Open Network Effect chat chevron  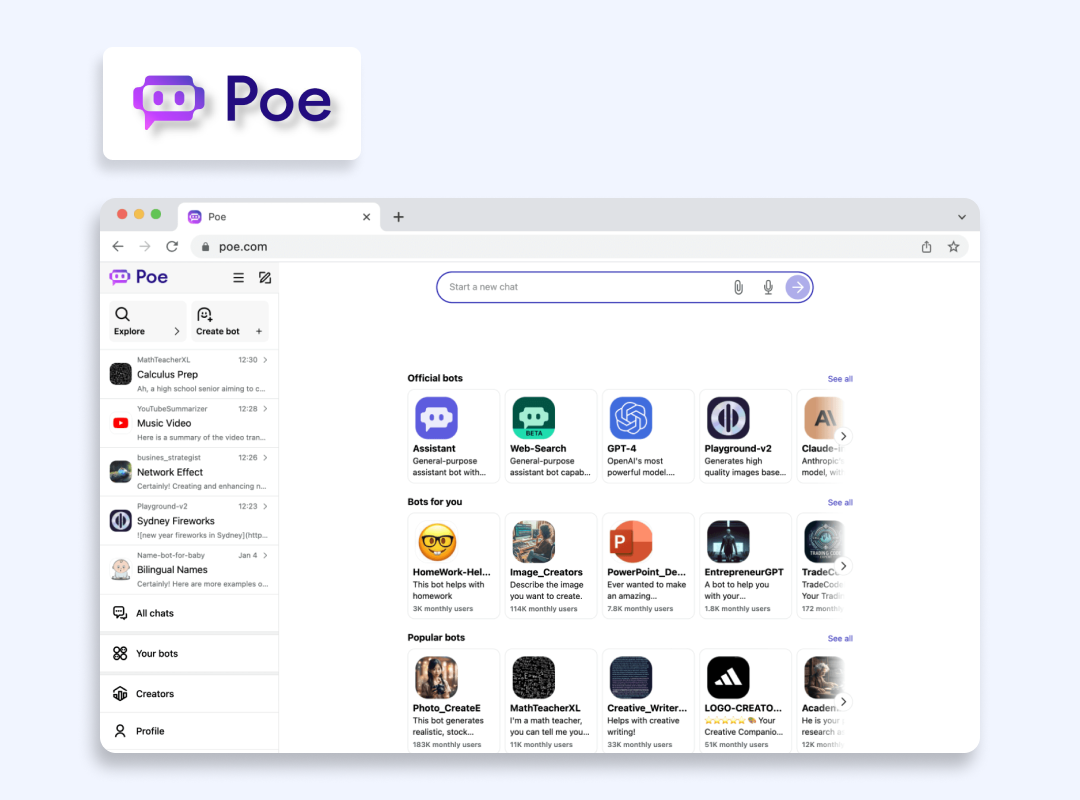pos(265,458)
